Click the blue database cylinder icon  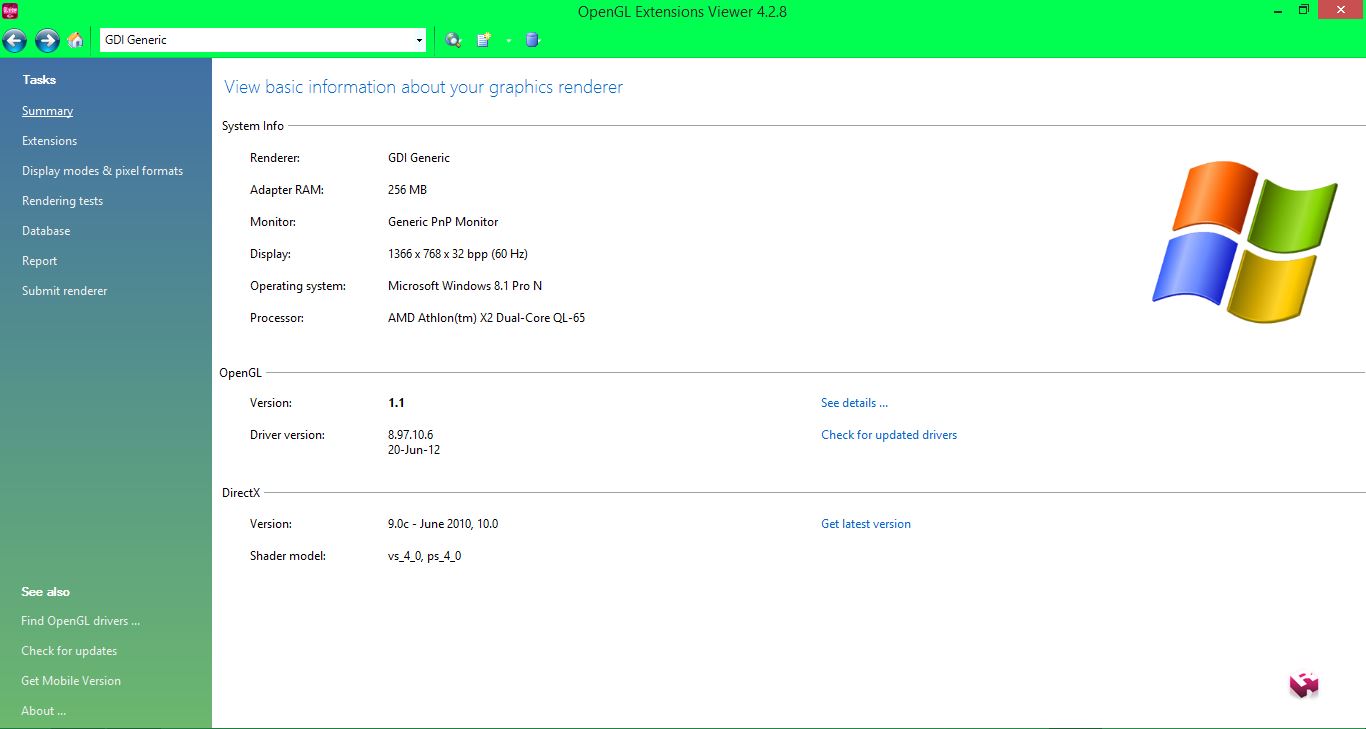pyautogui.click(x=532, y=40)
